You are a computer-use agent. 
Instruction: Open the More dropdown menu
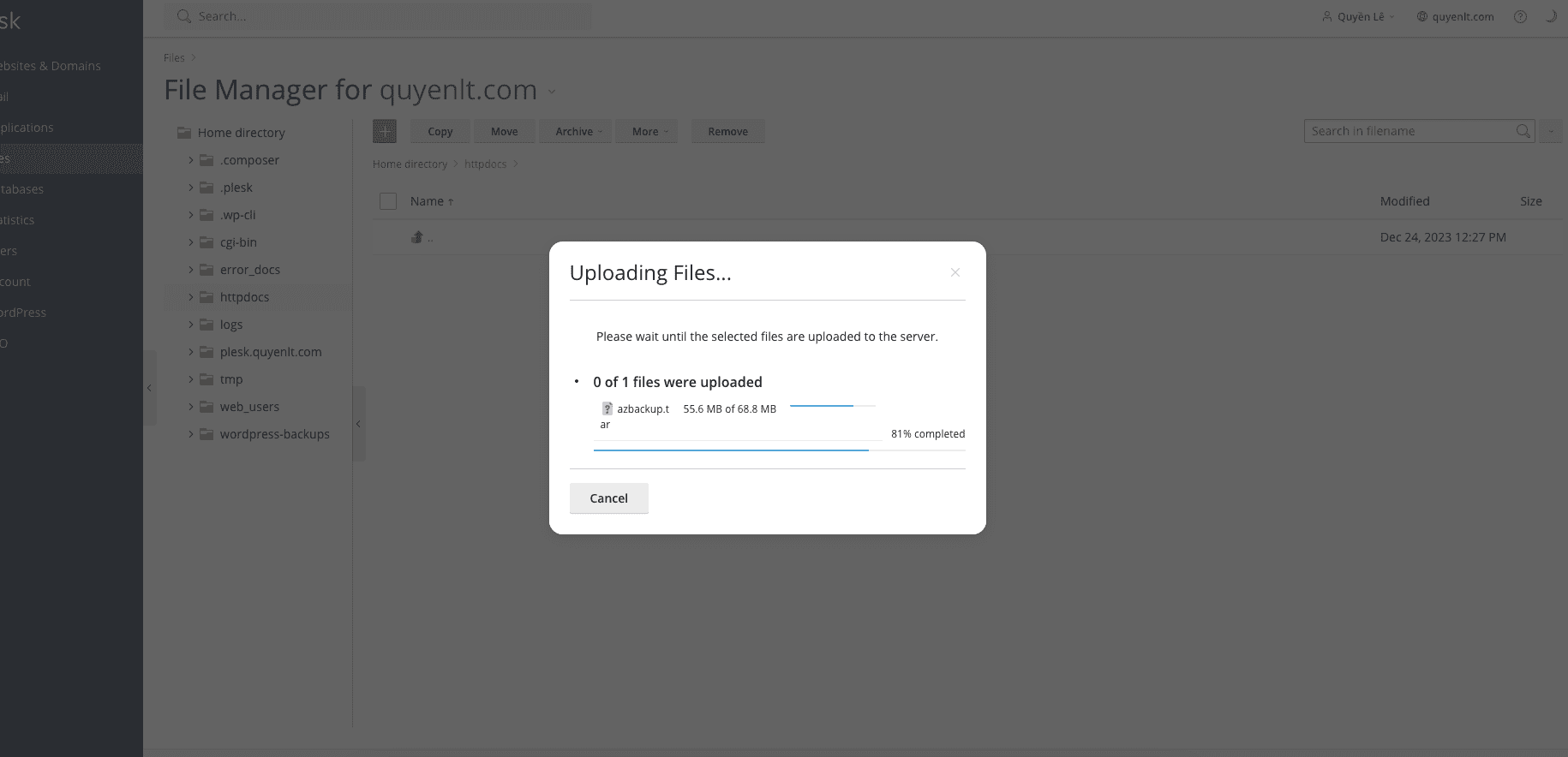coord(649,131)
